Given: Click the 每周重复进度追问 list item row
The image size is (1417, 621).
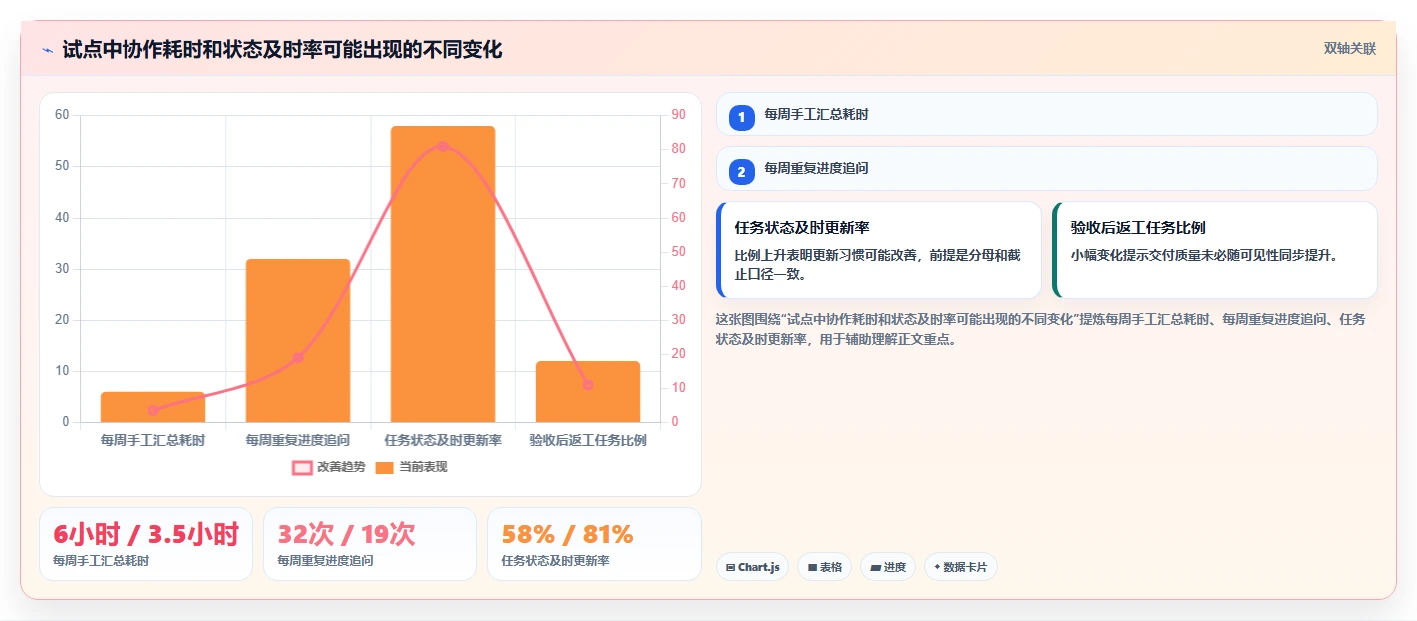Looking at the screenshot, I should pyautogui.click(x=1047, y=169).
